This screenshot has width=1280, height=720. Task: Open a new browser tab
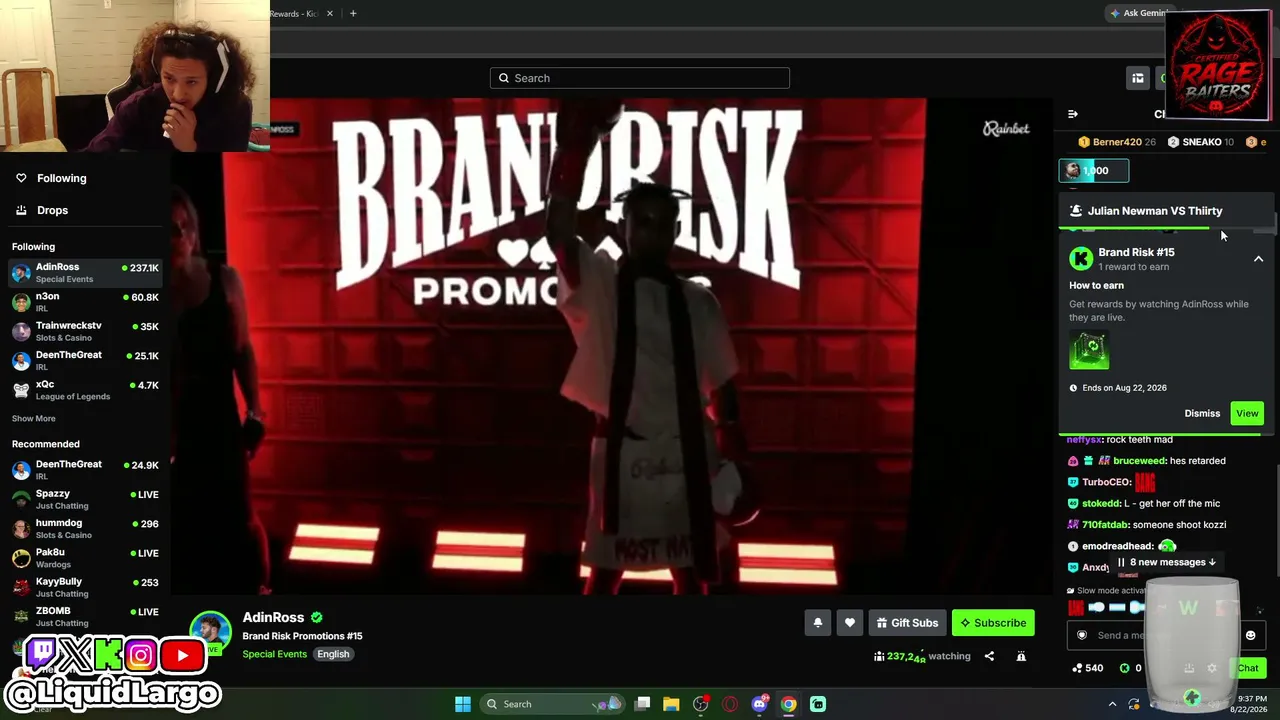coord(353,14)
